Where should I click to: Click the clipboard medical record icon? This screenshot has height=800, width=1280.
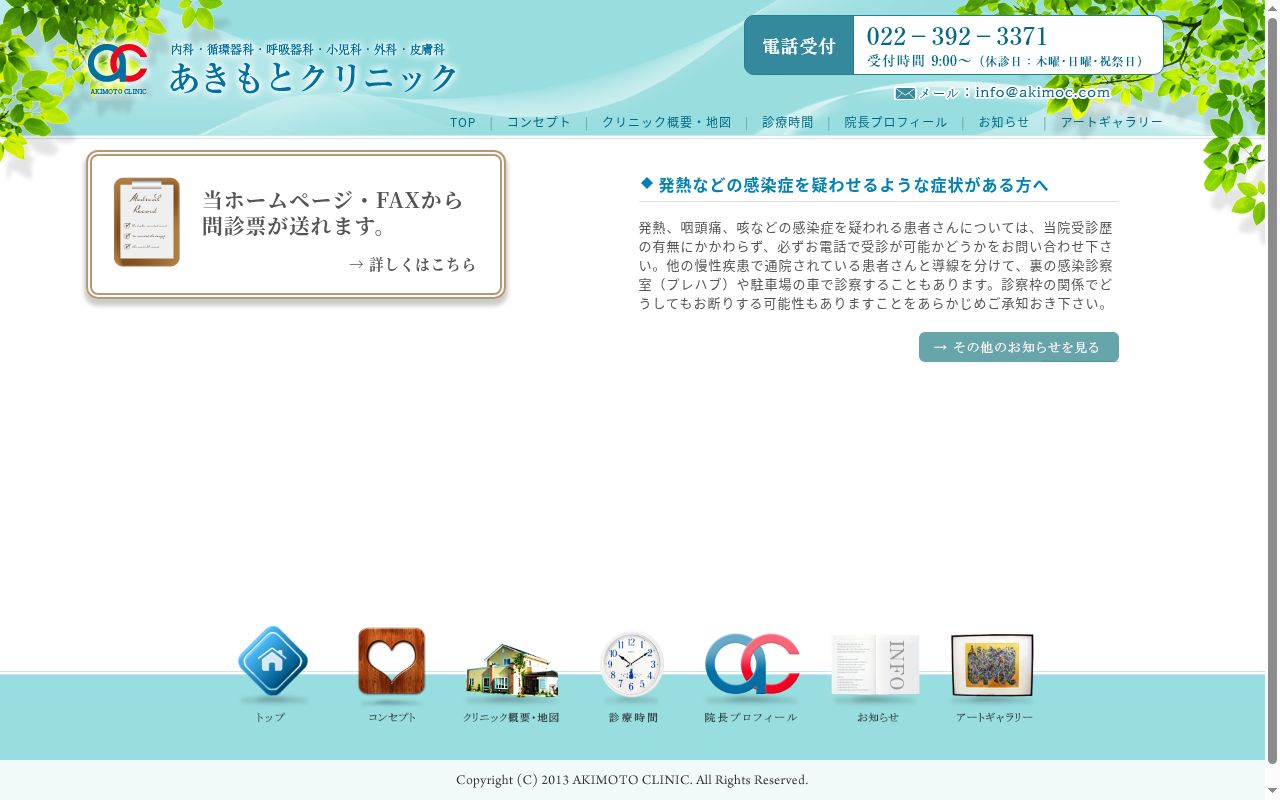pos(147,222)
